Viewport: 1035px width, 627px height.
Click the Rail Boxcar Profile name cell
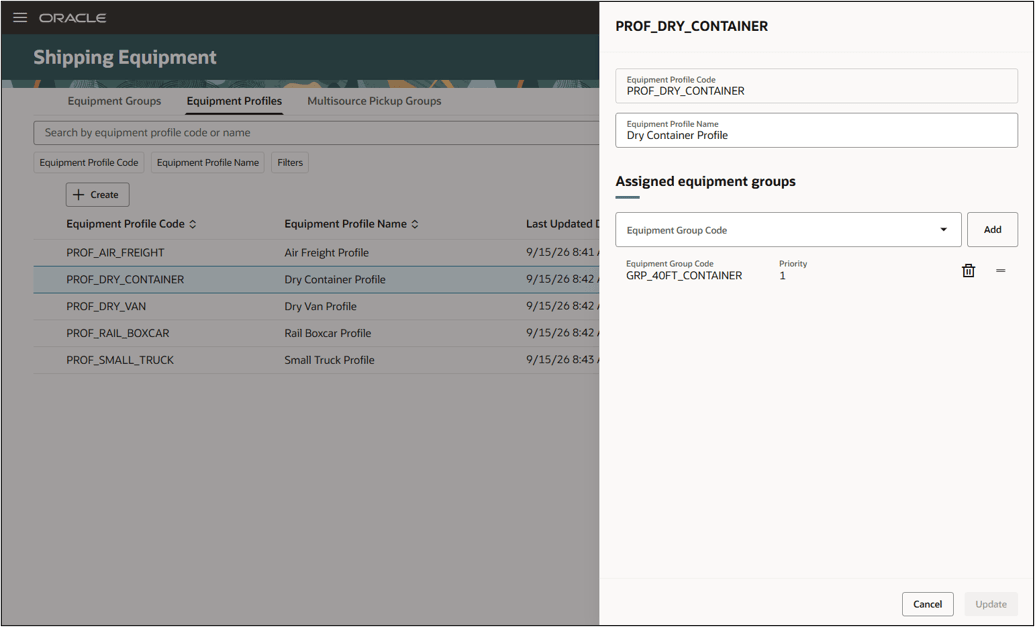[x=327, y=333]
